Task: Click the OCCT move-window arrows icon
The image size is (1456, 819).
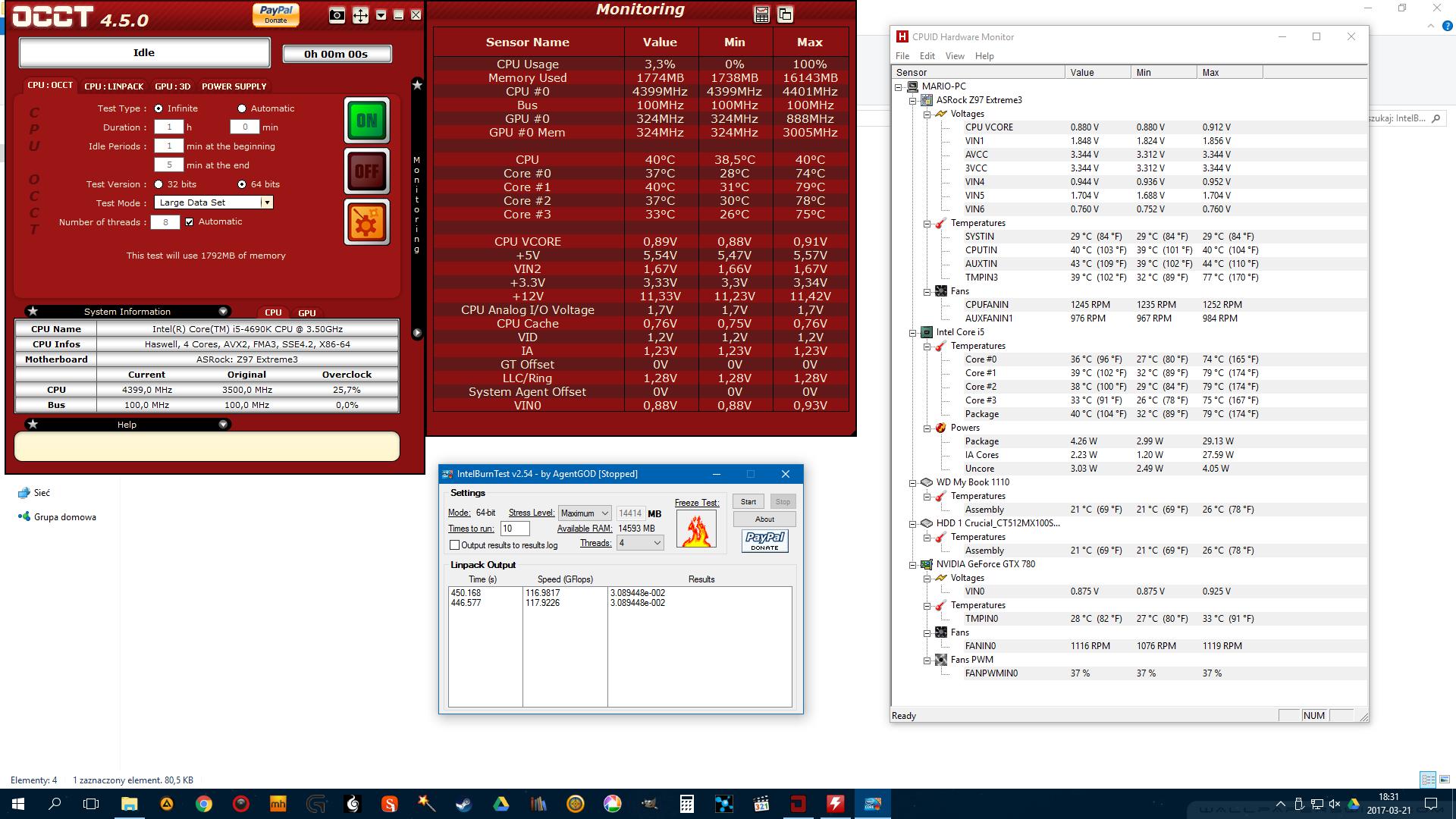Action: 360,15
